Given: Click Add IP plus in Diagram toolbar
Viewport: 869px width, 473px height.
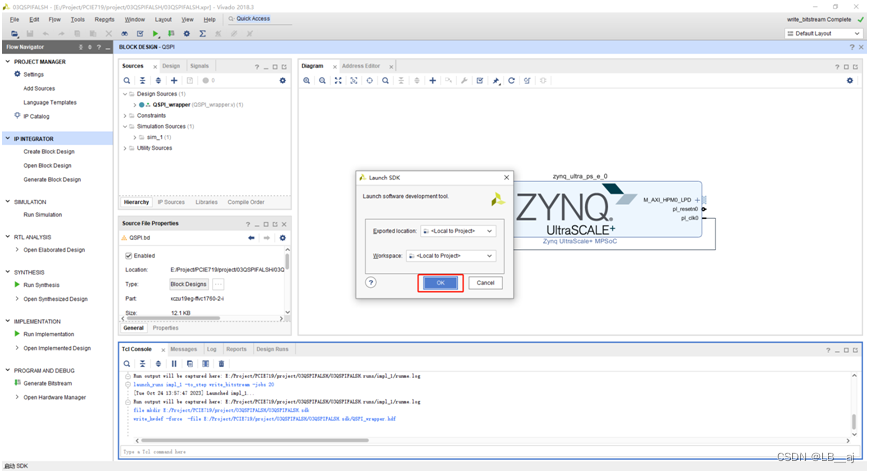Looking at the screenshot, I should point(432,80).
